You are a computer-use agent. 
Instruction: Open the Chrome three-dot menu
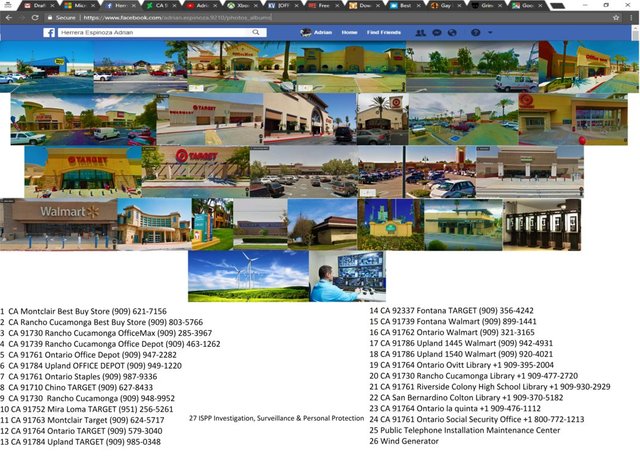(x=632, y=18)
